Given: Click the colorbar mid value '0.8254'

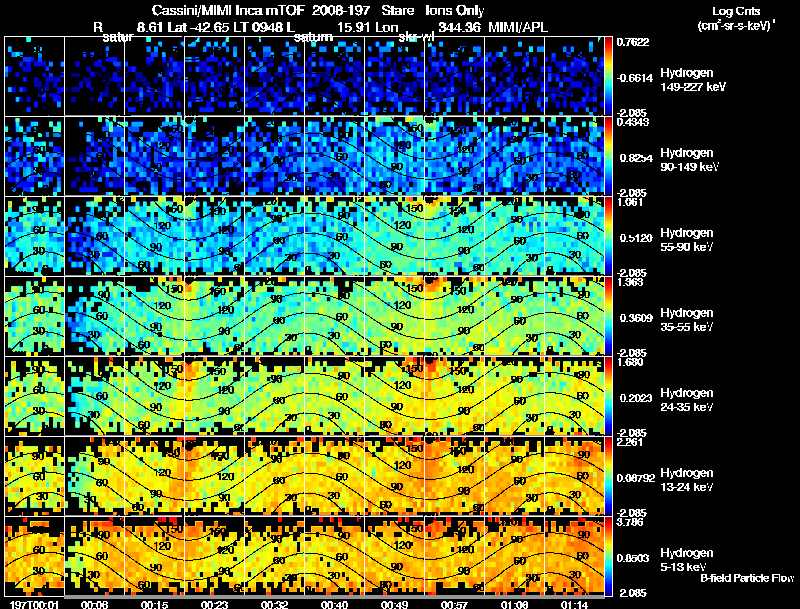Looking at the screenshot, I should pos(636,158).
